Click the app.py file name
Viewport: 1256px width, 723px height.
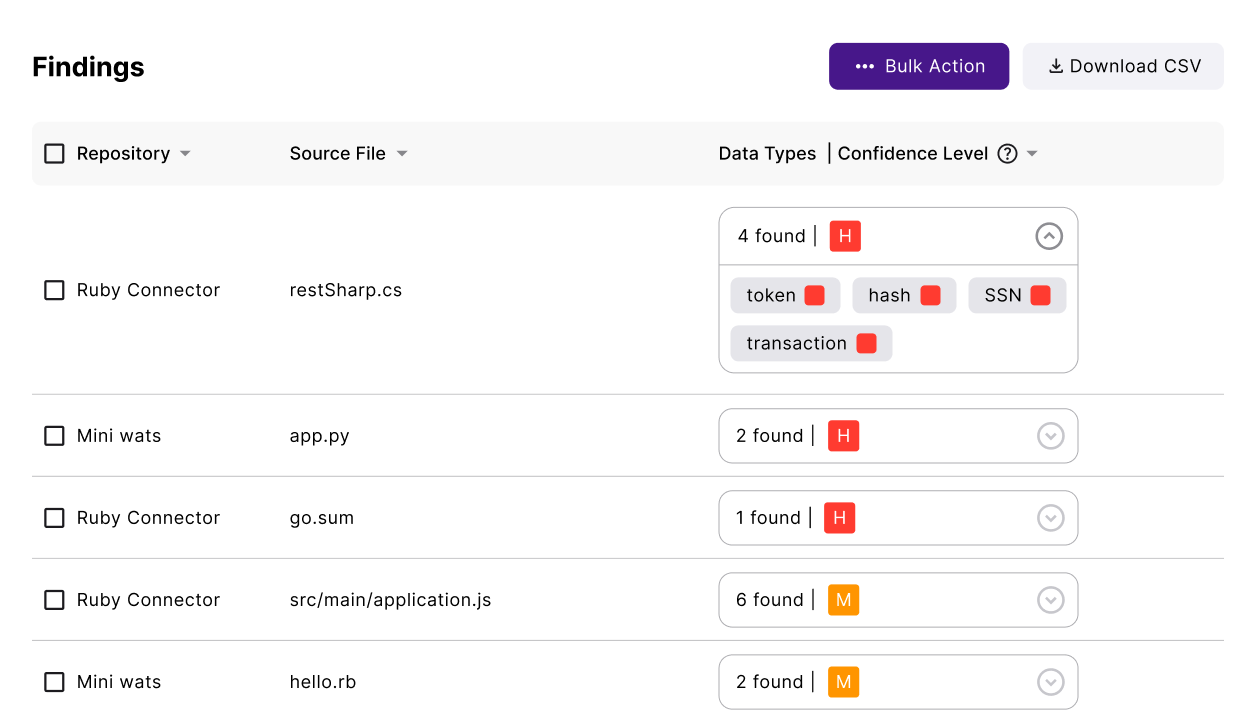point(319,436)
